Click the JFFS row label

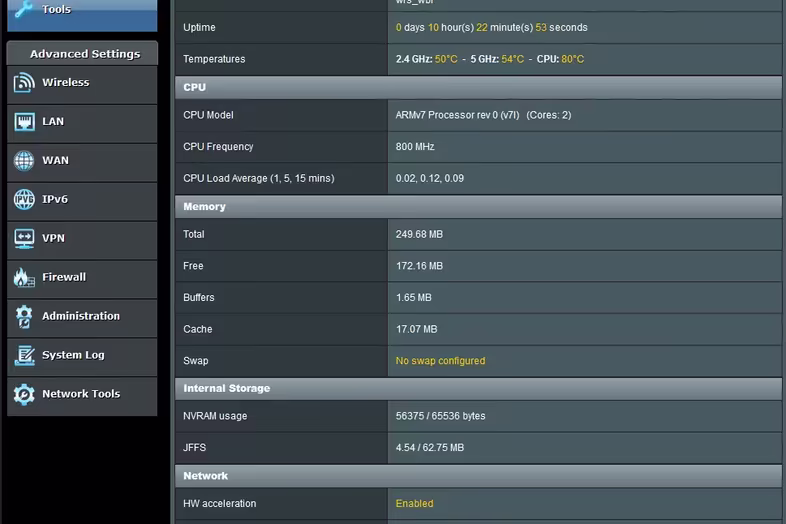click(194, 448)
